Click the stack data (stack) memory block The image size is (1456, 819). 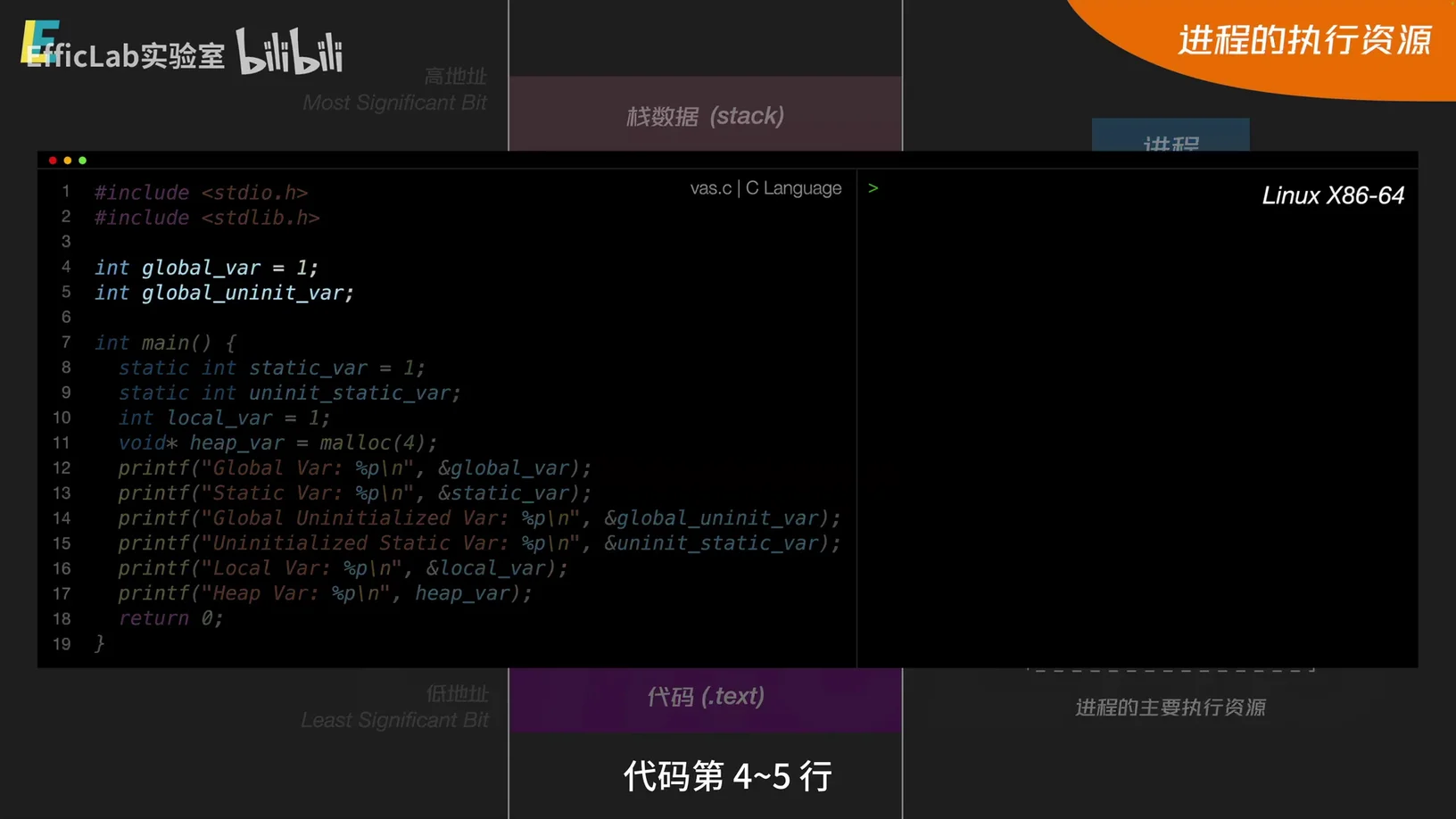tap(705, 114)
